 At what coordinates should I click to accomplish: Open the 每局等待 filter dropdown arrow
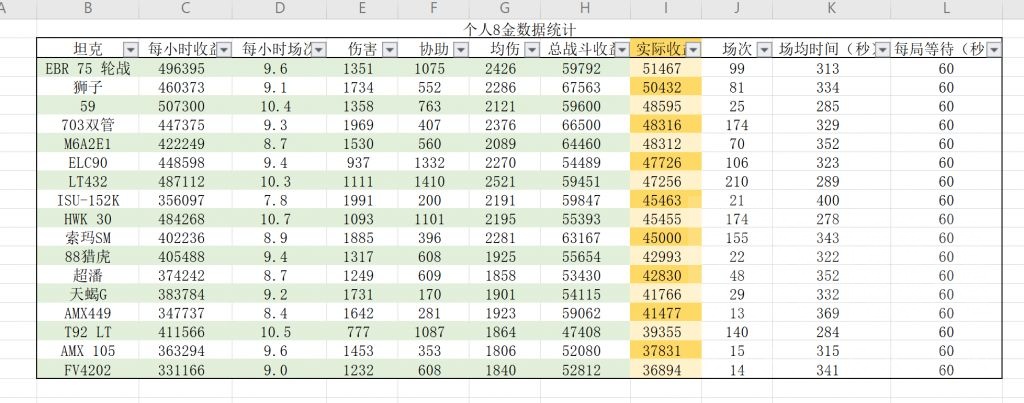tap(993, 50)
